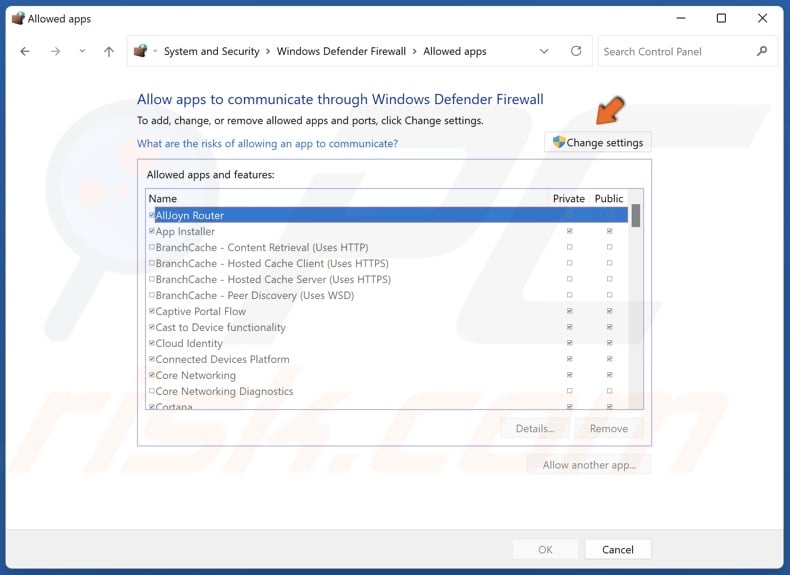This screenshot has width=790, height=575.
Task: Minimize the Allowed apps window
Action: 681,18
